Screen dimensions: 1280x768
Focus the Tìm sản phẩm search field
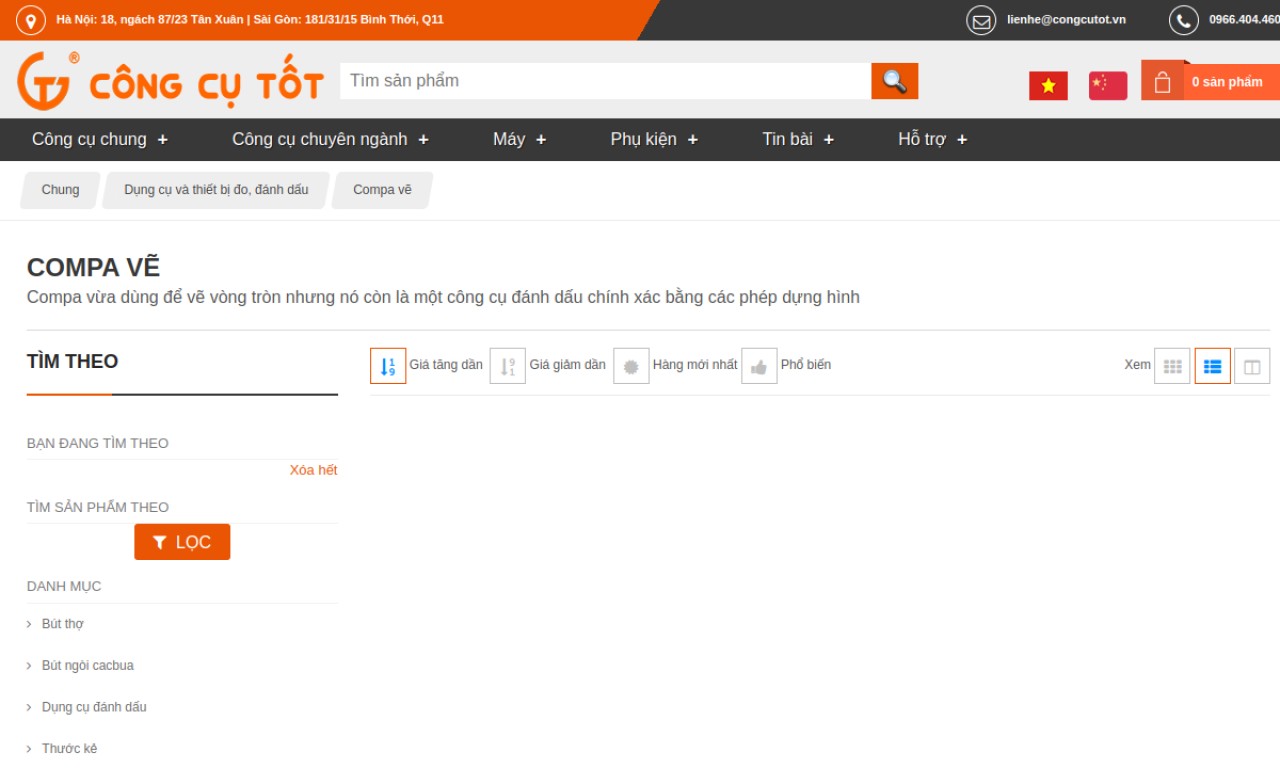coord(605,81)
